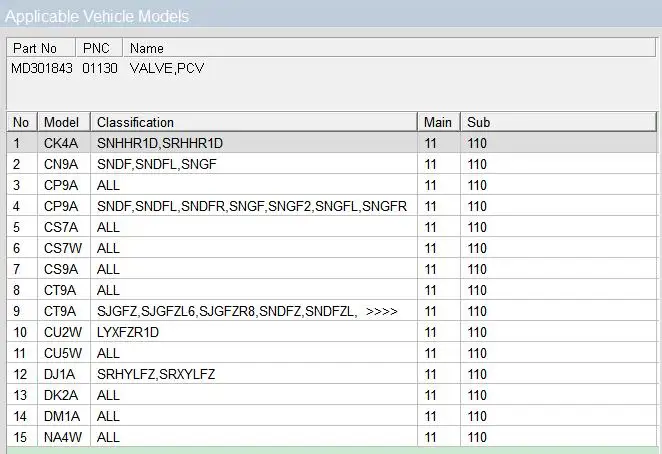Screen dimensions: 662x454
Task: Select classification ending in SNGFL,SNGFR
Action: (252, 206)
